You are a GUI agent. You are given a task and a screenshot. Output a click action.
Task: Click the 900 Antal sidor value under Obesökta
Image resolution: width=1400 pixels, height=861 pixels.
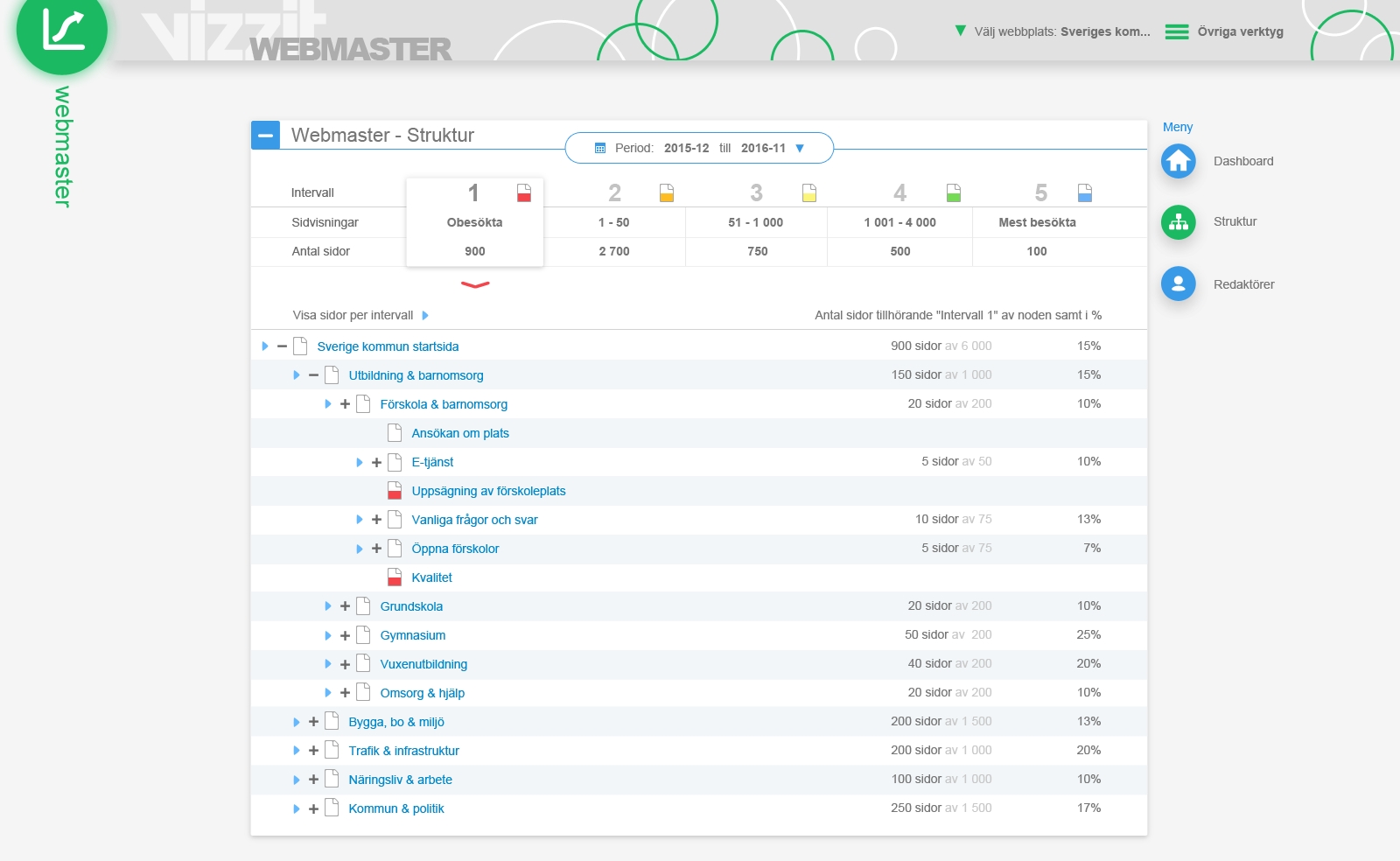(x=475, y=251)
